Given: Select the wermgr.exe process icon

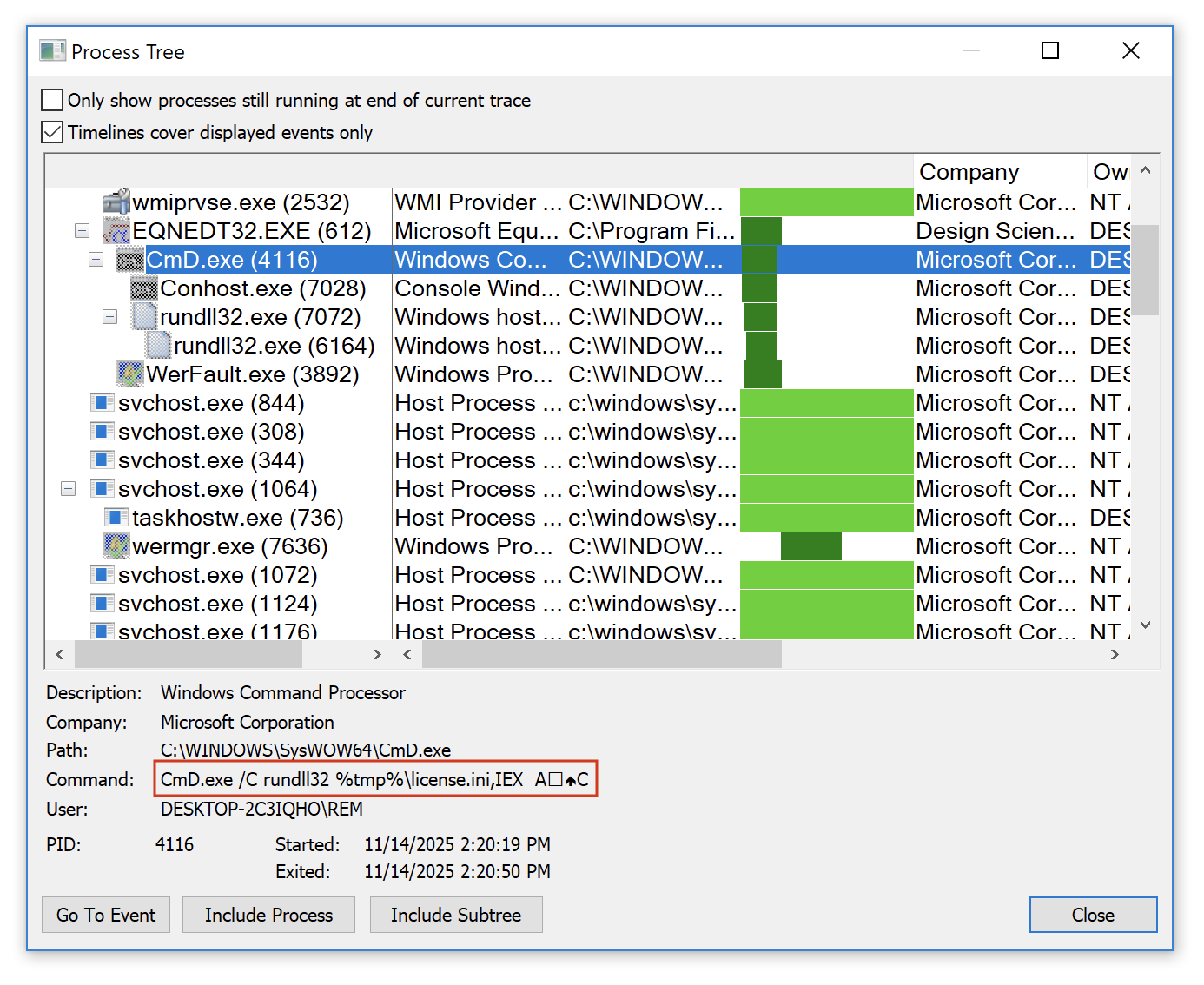Looking at the screenshot, I should click(x=116, y=545).
